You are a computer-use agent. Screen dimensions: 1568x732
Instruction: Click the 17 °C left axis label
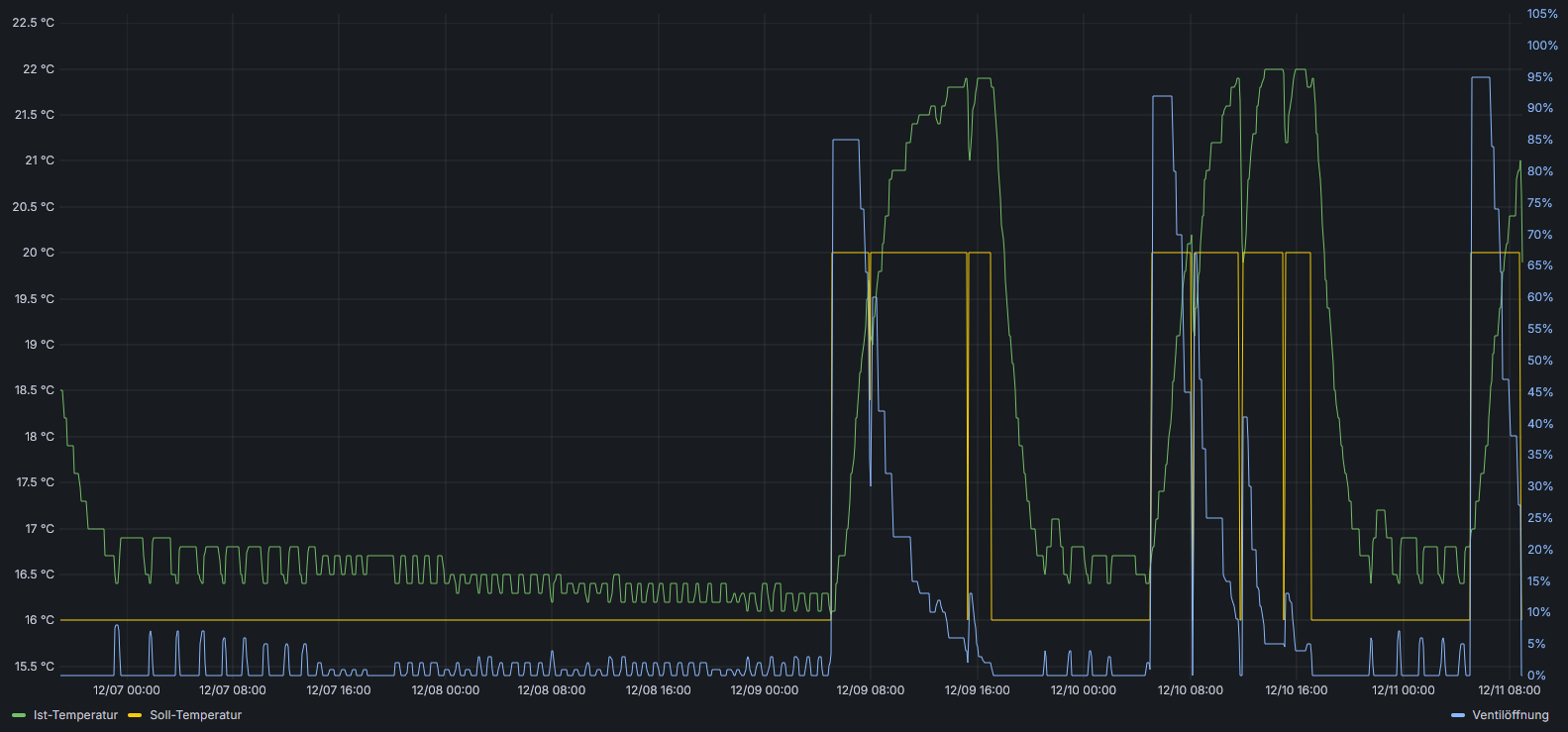[39, 529]
